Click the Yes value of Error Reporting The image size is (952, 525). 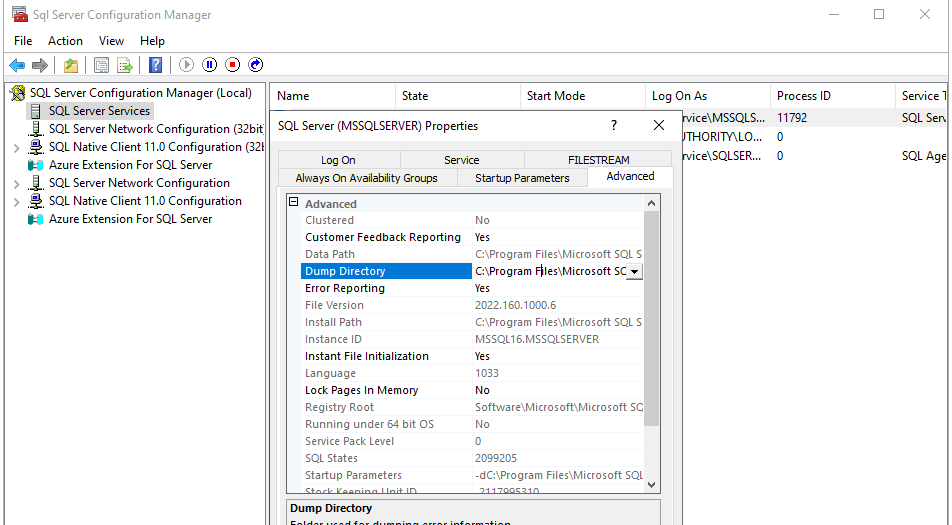483,288
